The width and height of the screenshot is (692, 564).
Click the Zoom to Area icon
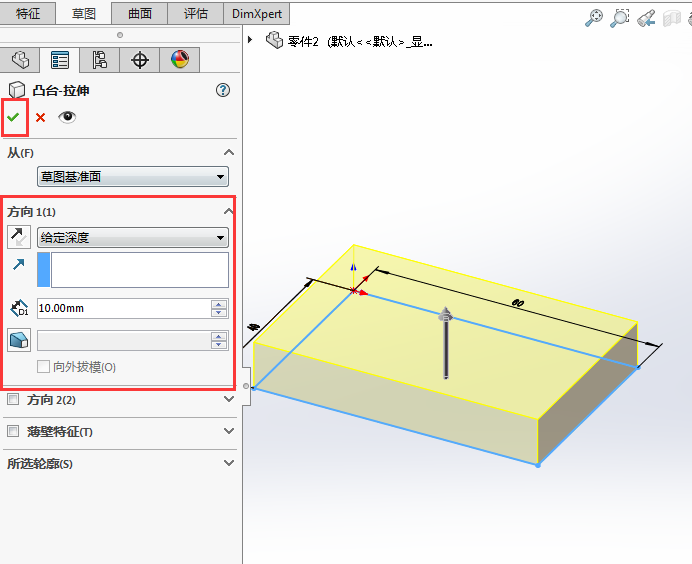[x=620, y=18]
